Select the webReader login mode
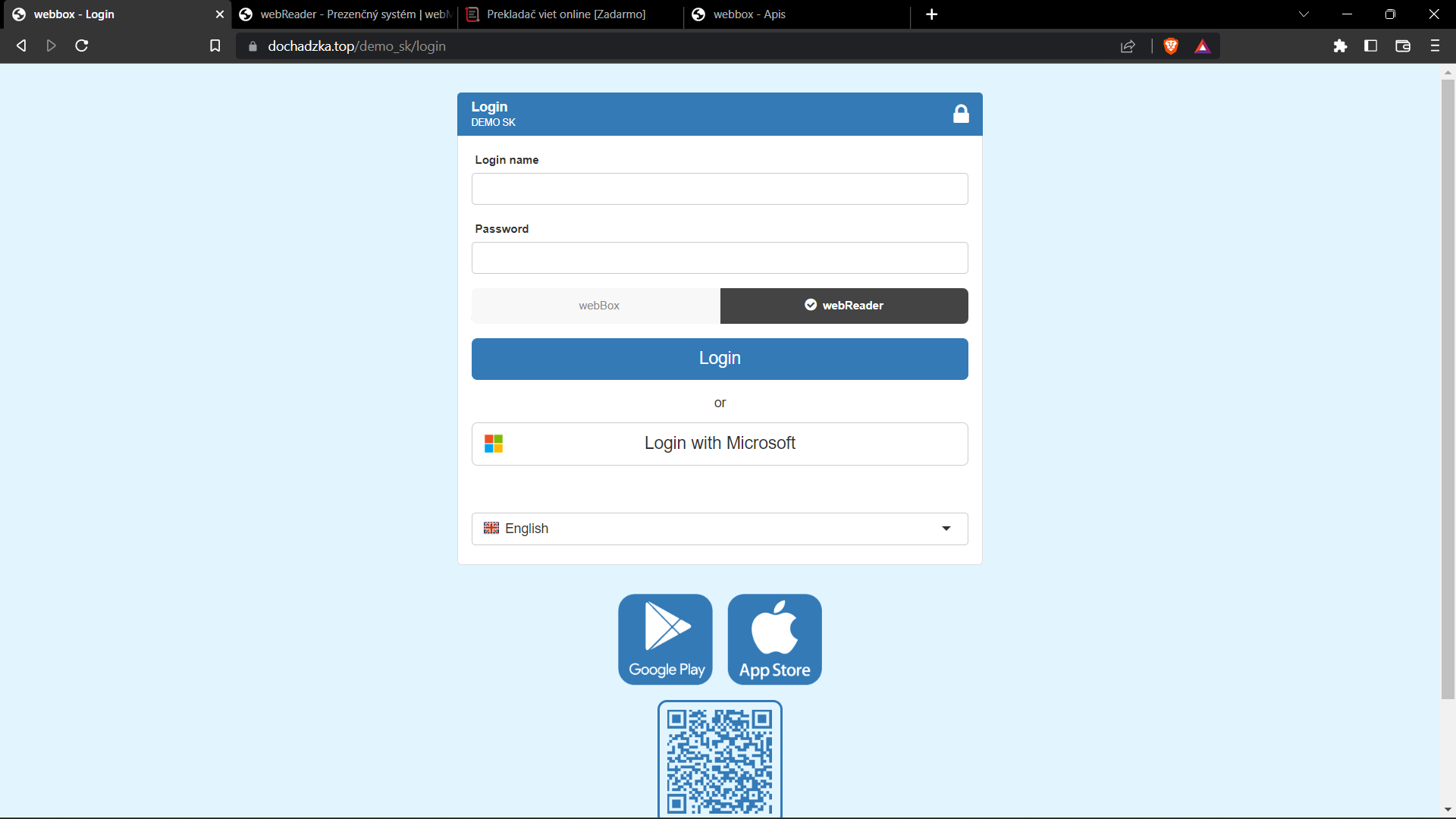Viewport: 1456px width, 819px height. coord(844,306)
